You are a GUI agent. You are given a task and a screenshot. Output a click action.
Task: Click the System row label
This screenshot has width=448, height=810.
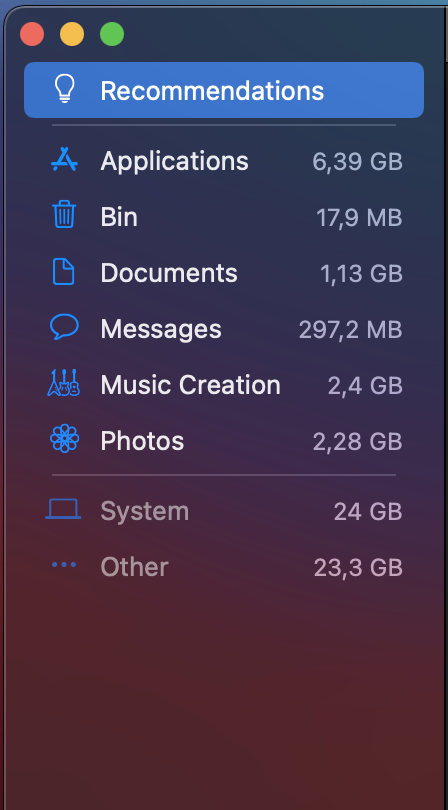(x=145, y=511)
